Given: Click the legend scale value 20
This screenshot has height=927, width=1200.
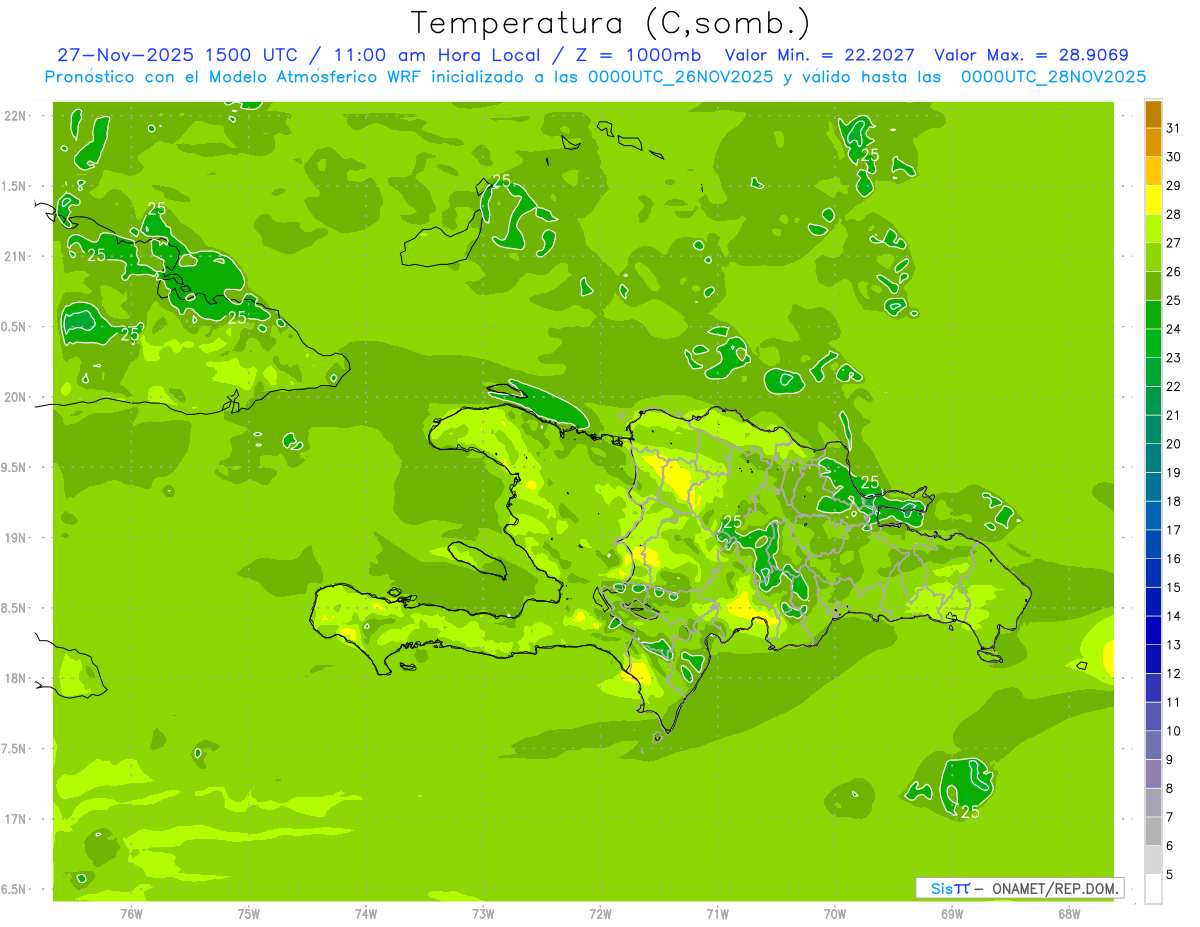Looking at the screenshot, I should pyautogui.click(x=1175, y=444).
